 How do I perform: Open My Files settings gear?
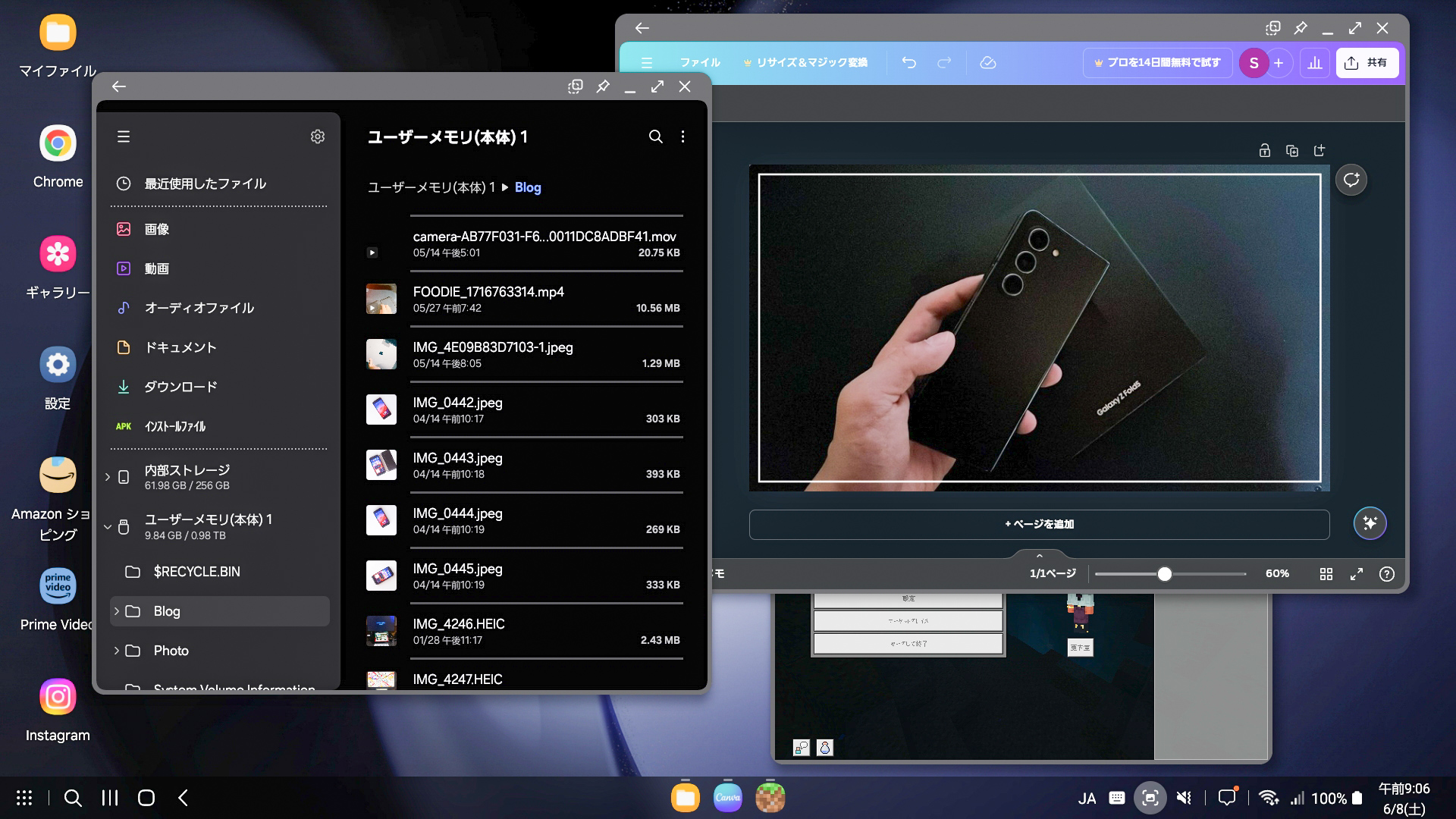click(318, 136)
